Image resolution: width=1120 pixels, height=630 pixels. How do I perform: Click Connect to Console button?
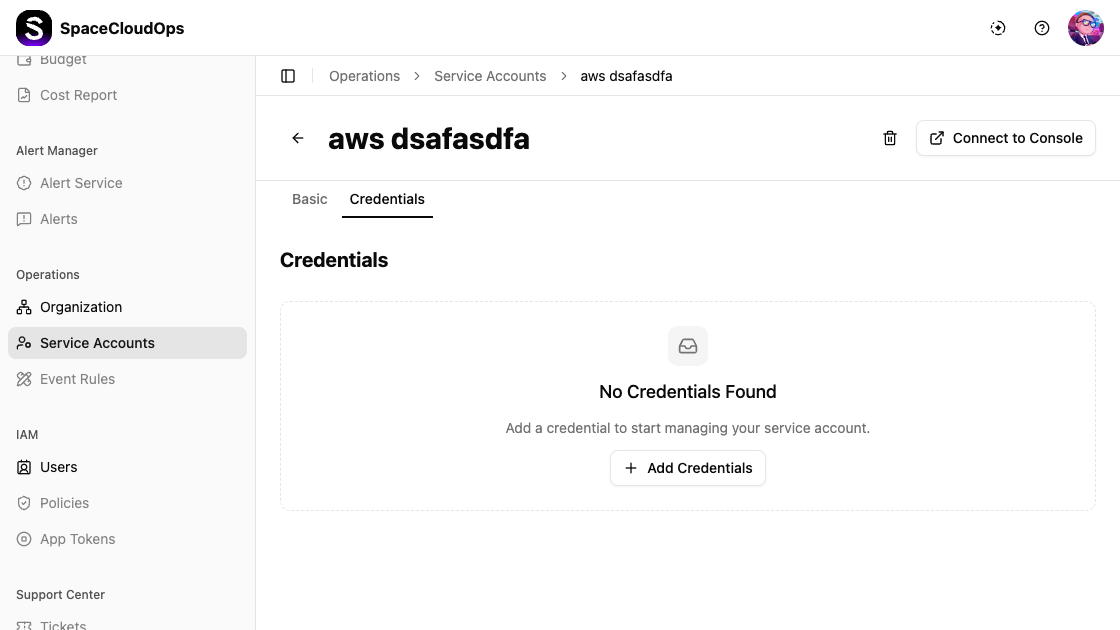(x=1006, y=138)
